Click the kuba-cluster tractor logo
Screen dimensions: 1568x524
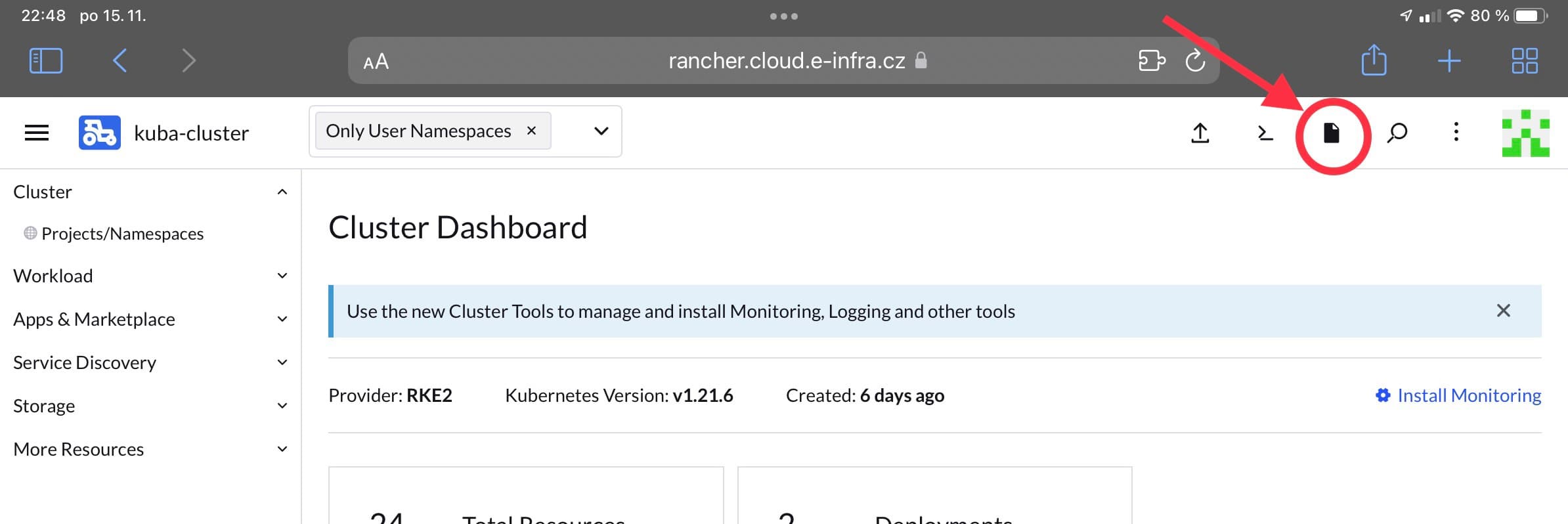[x=99, y=133]
